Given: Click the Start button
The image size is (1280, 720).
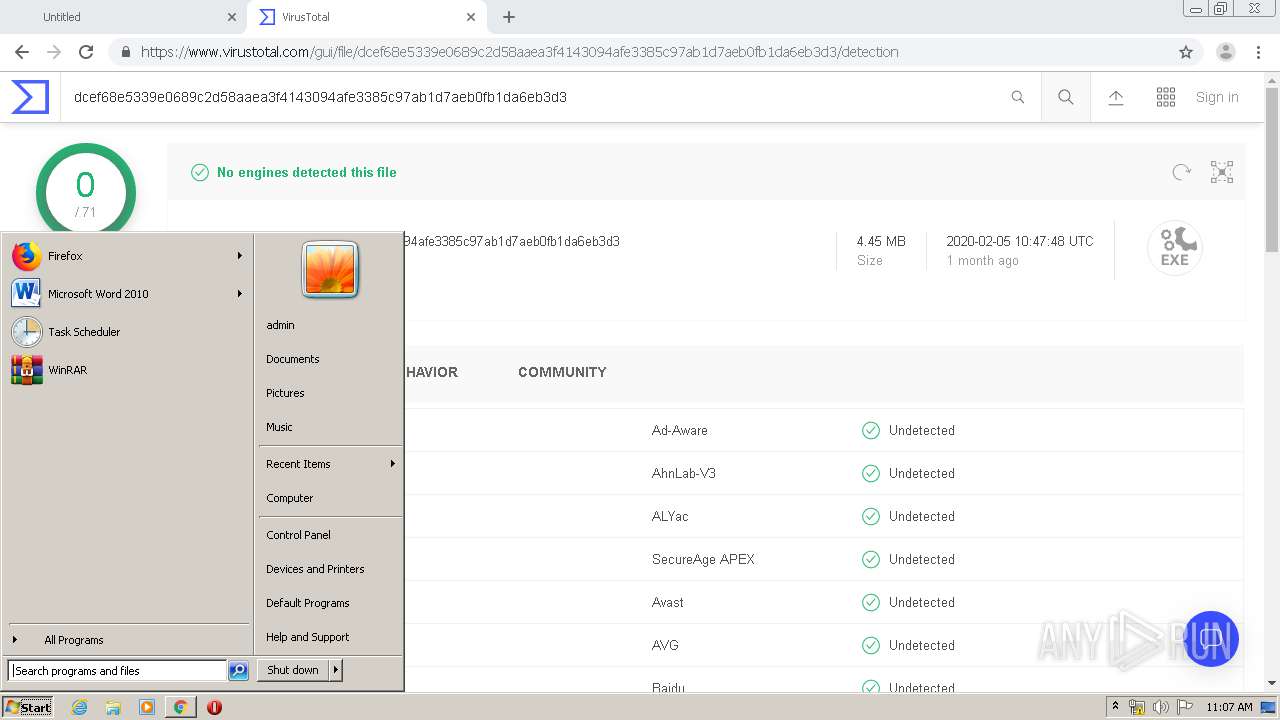Looking at the screenshot, I should (28, 707).
